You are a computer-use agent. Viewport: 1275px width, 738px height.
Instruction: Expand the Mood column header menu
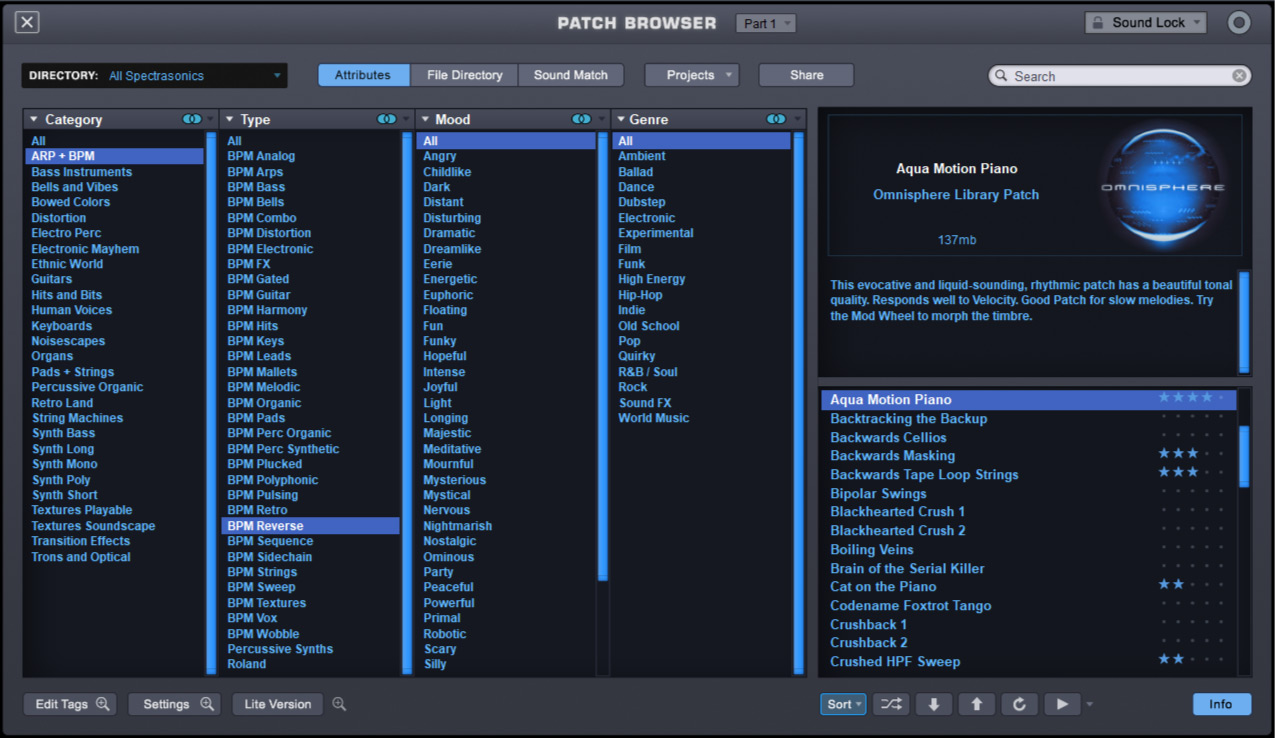point(424,119)
